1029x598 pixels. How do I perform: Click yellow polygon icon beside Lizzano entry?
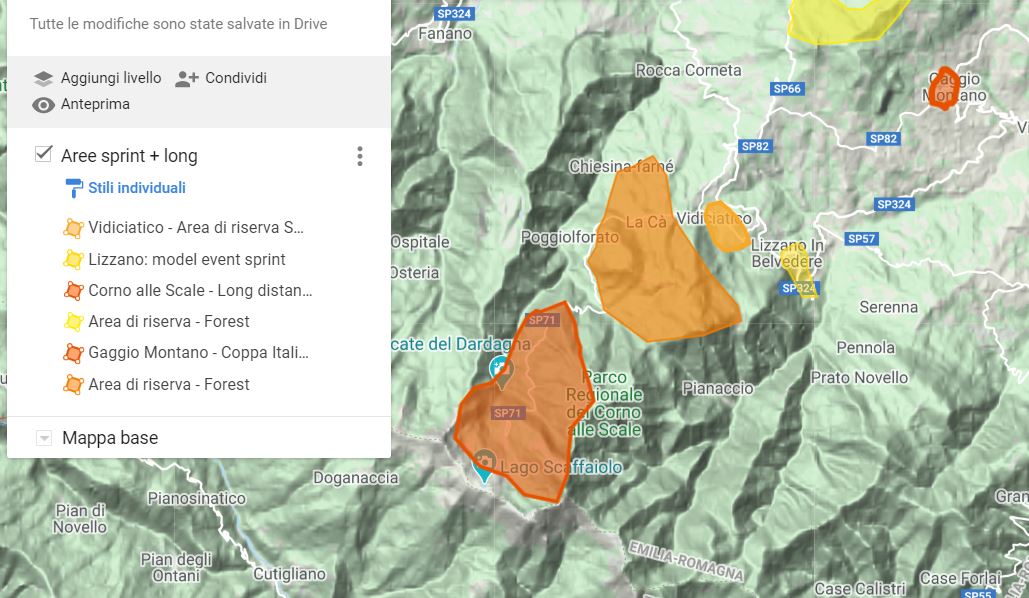(x=73, y=260)
